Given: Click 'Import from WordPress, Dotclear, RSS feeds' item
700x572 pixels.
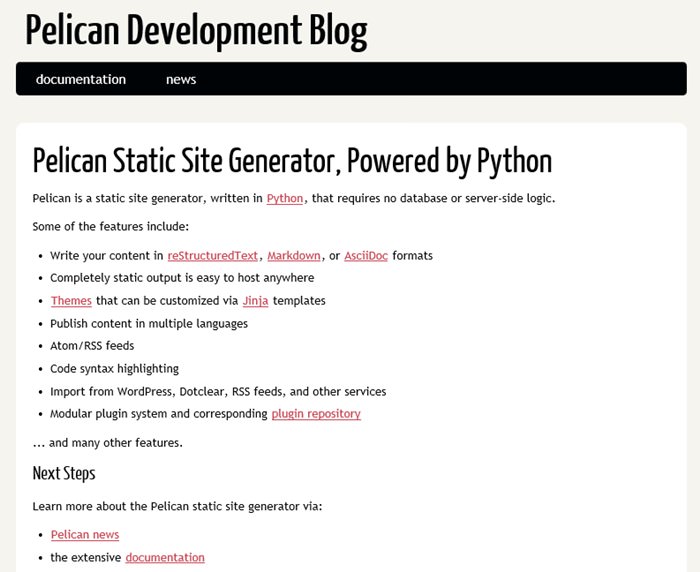Looking at the screenshot, I should [x=218, y=392].
